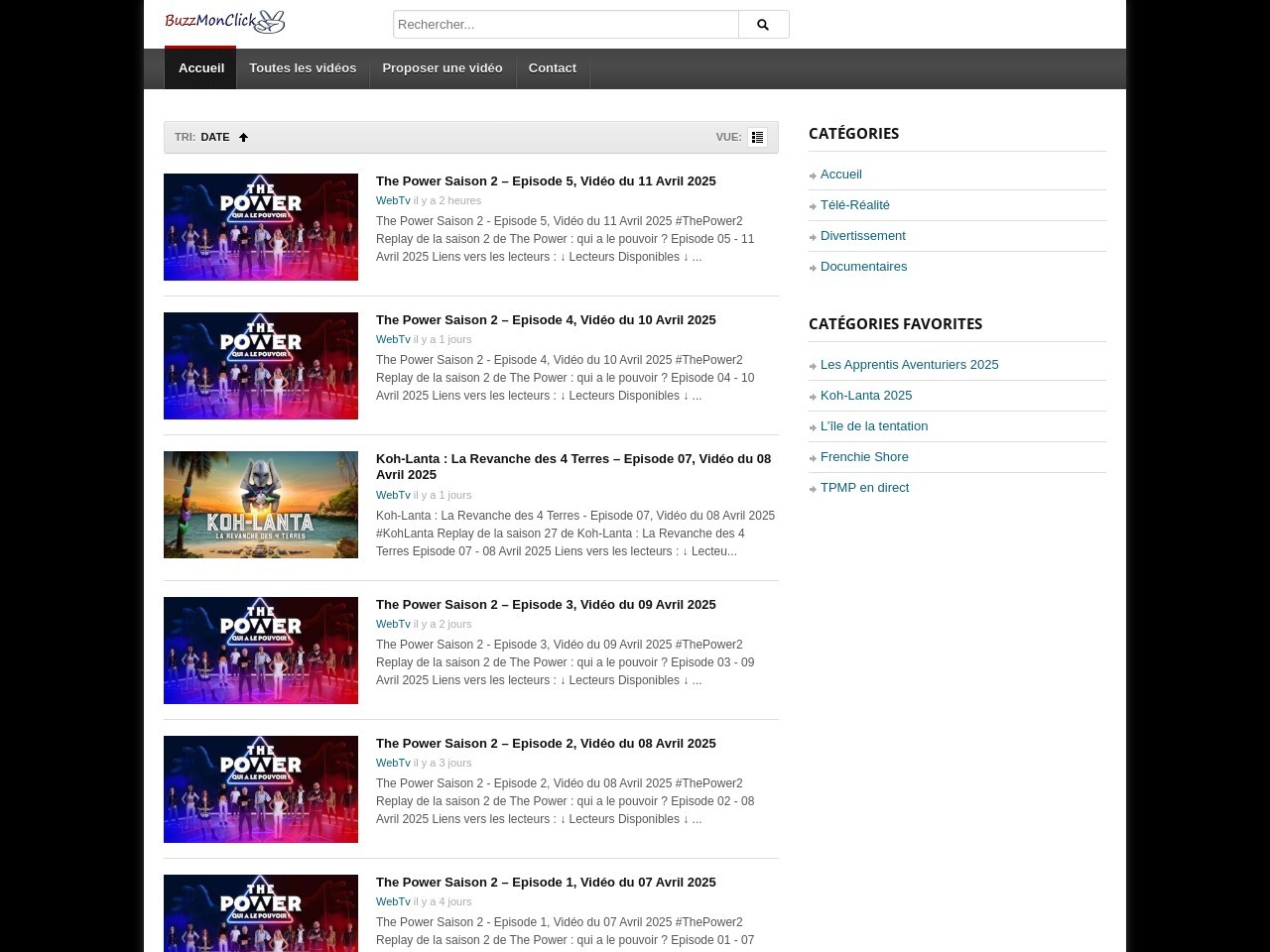Click WebTv author of Episode 2 post

(x=393, y=764)
